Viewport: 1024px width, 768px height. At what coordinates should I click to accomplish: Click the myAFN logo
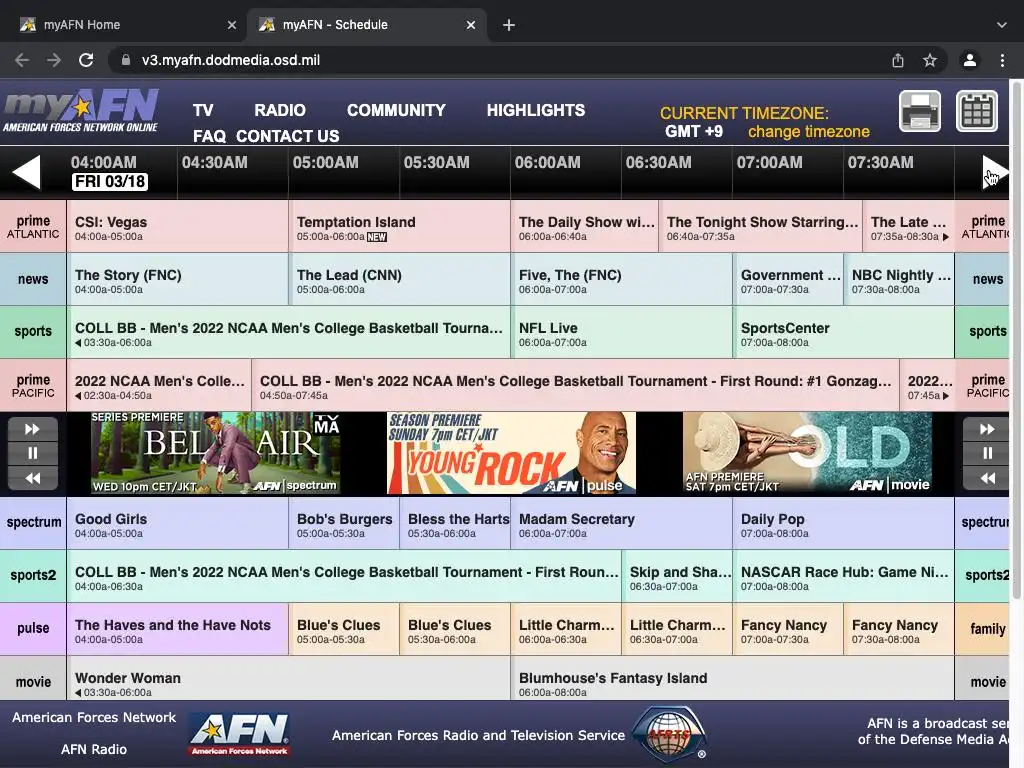(80, 111)
